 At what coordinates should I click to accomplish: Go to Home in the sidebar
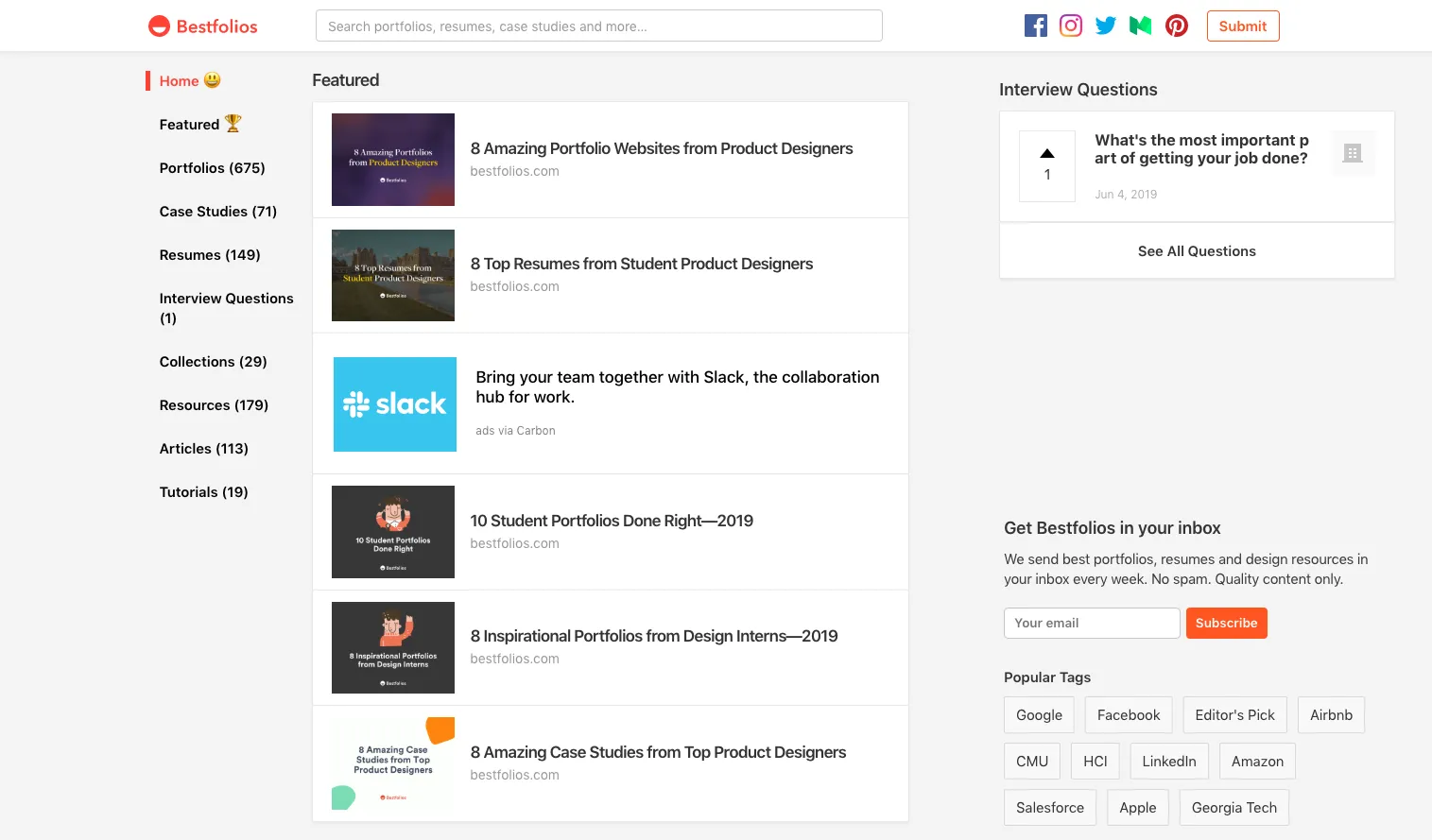189,80
